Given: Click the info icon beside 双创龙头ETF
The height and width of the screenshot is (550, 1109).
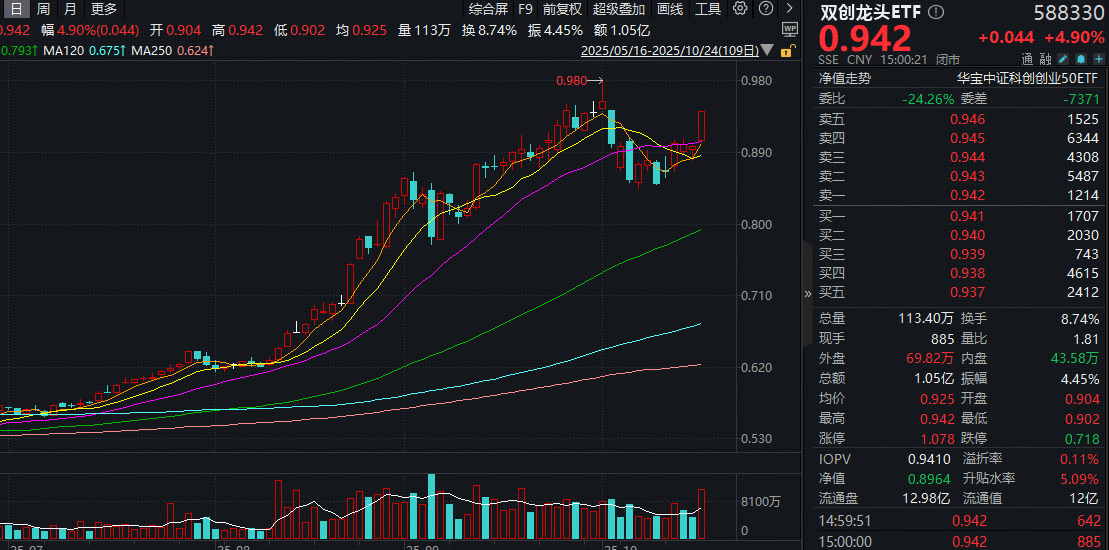Looking at the screenshot, I should 935,13.
